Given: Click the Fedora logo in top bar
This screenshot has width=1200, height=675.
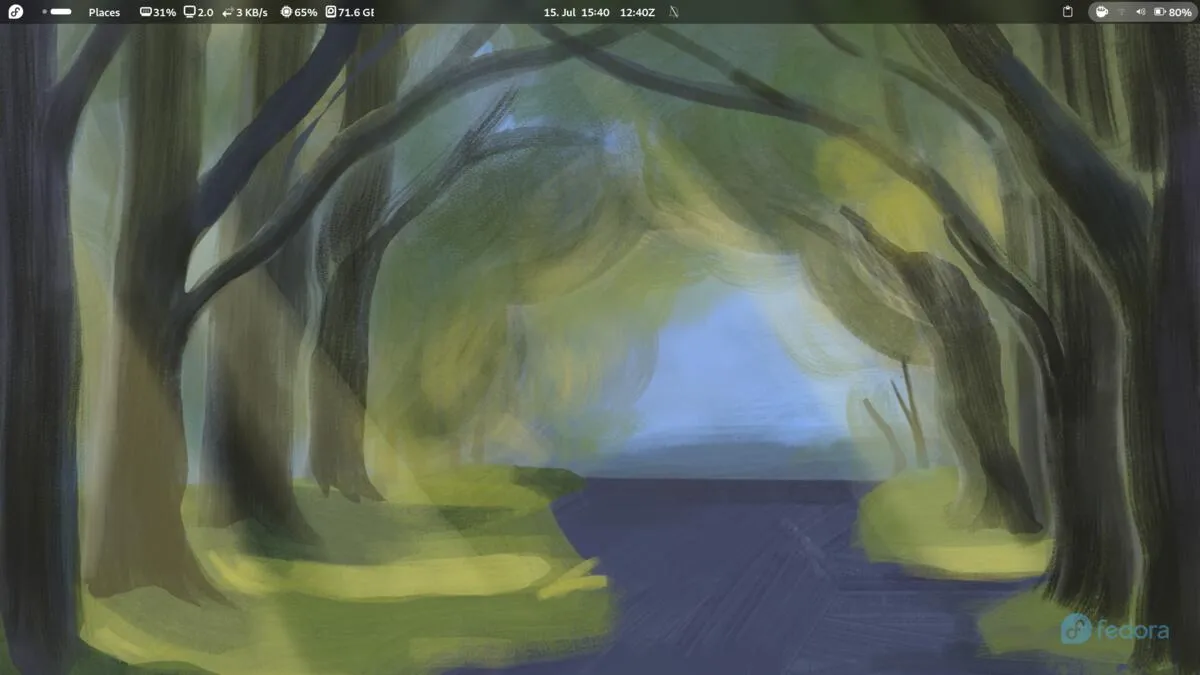Looking at the screenshot, I should (x=16, y=12).
